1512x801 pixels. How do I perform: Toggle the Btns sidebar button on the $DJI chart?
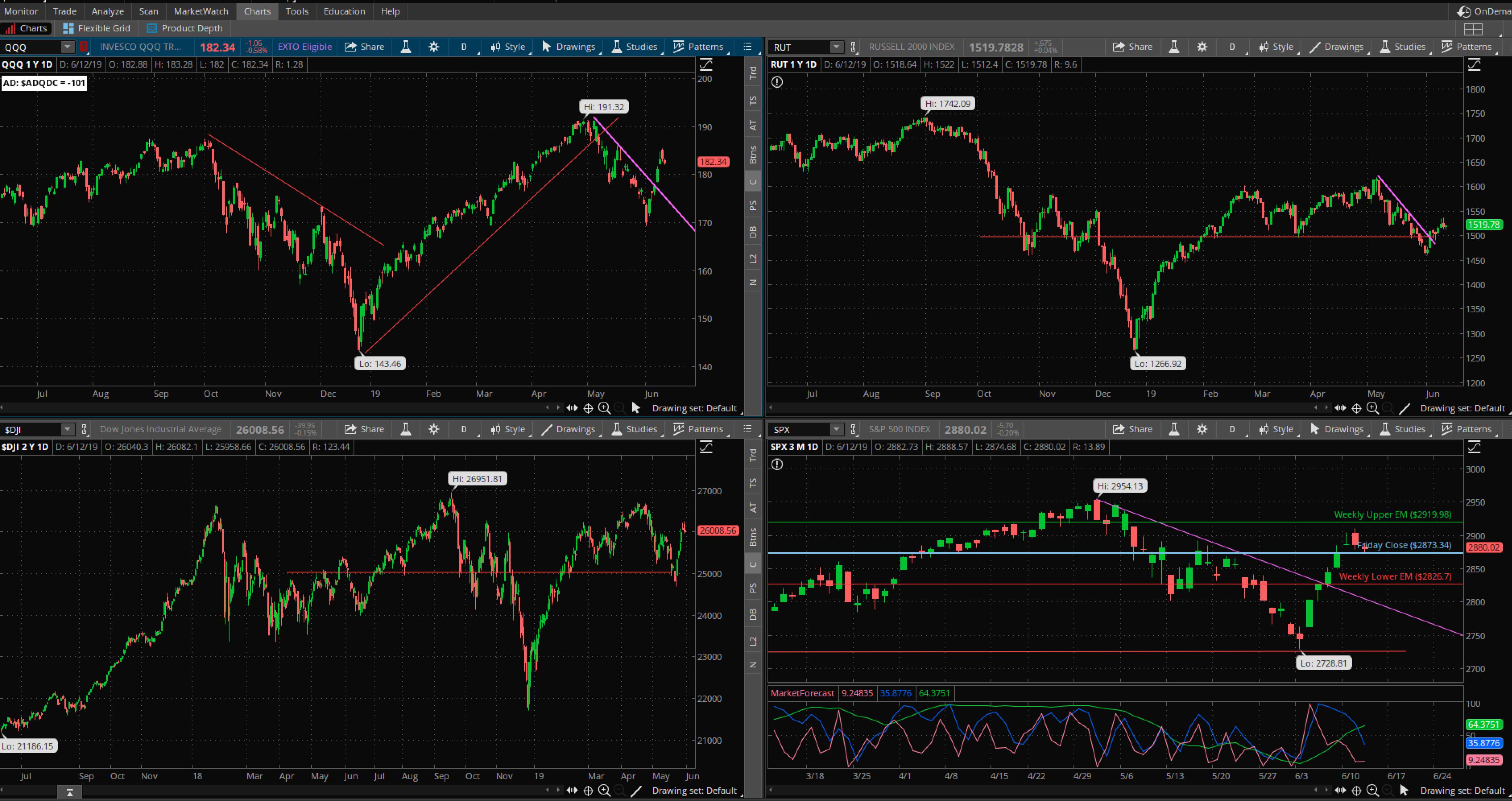point(753,536)
